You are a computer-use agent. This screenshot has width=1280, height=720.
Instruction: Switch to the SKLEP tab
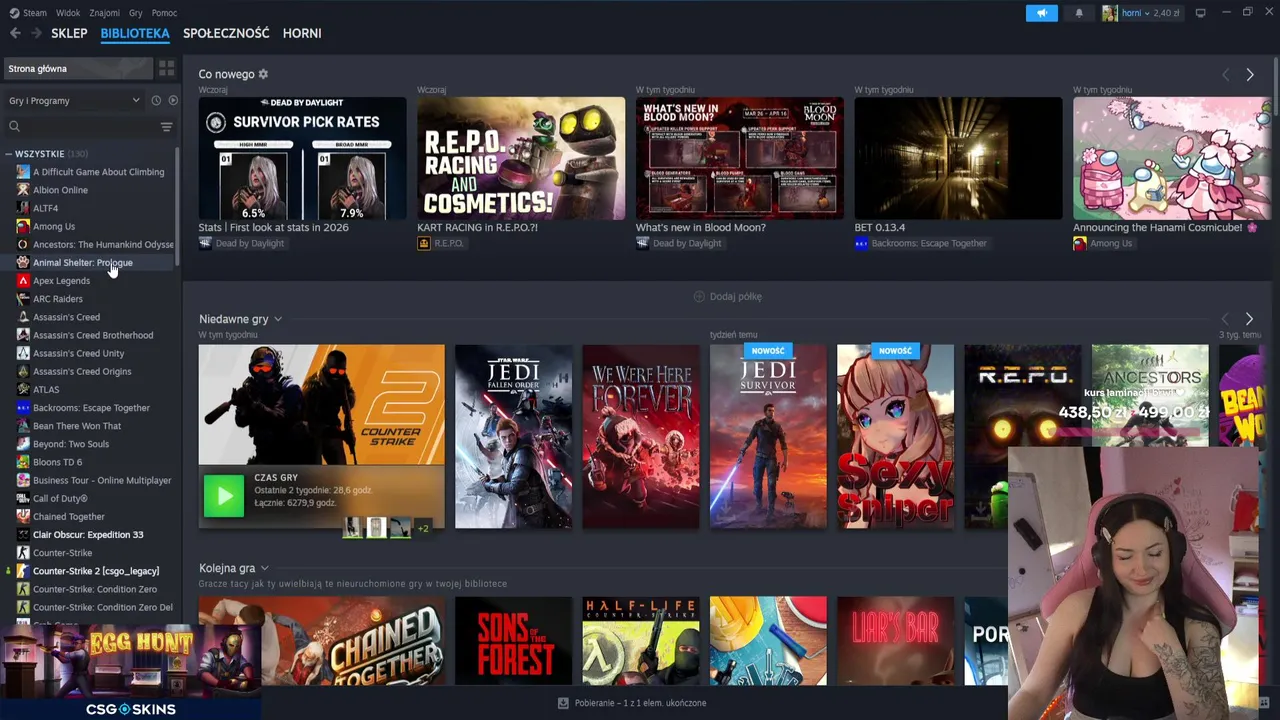click(x=69, y=33)
